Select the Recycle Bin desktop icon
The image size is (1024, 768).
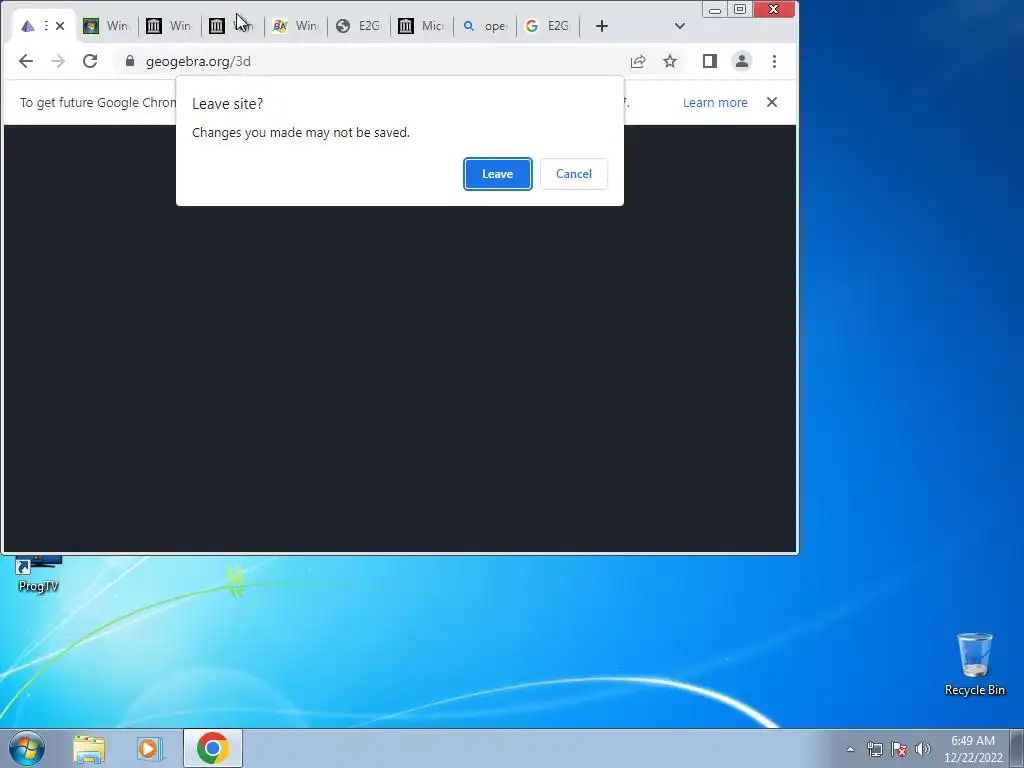[974, 664]
